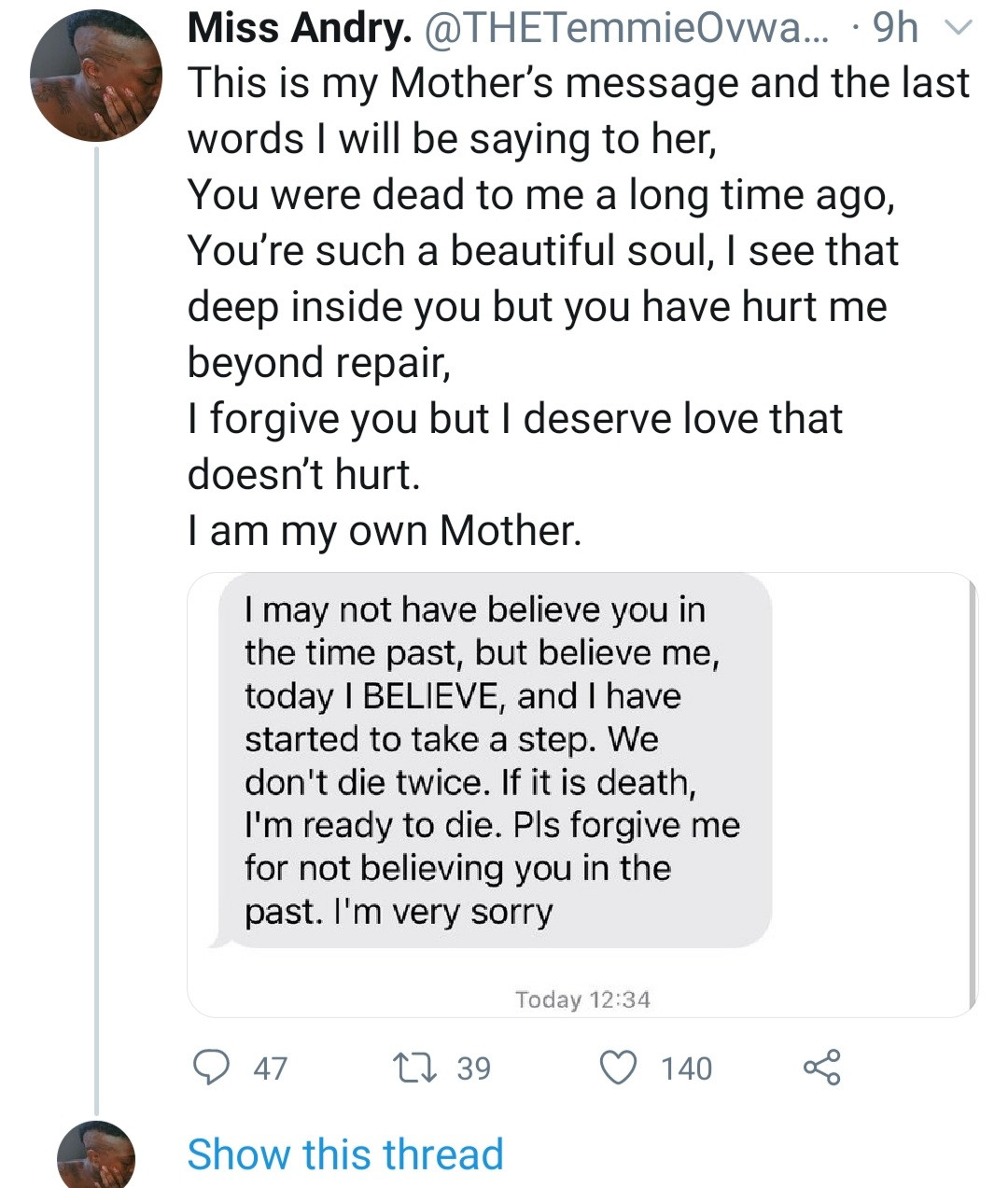Click the tweet's first line about Mother's message
1008x1188 pixels.
tap(579, 83)
